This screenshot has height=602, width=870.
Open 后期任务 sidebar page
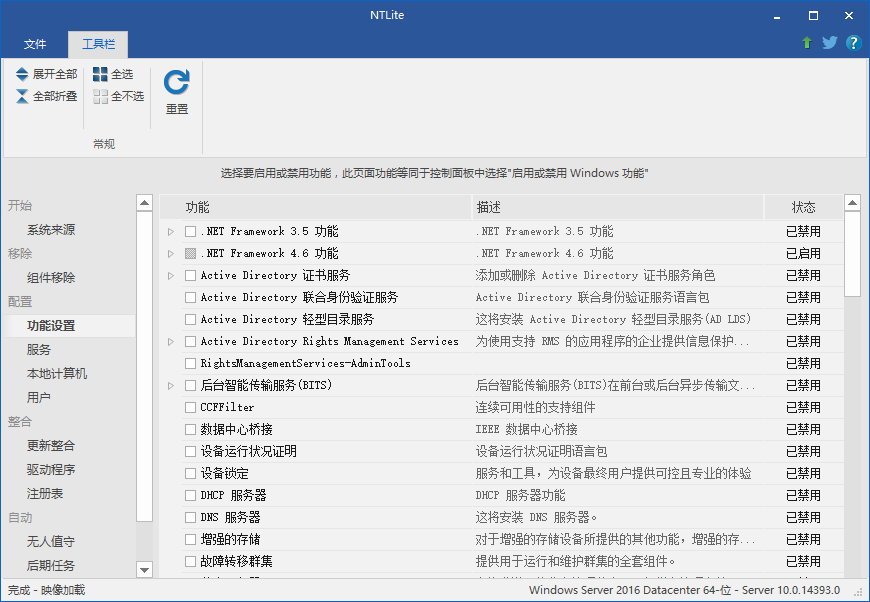51,565
